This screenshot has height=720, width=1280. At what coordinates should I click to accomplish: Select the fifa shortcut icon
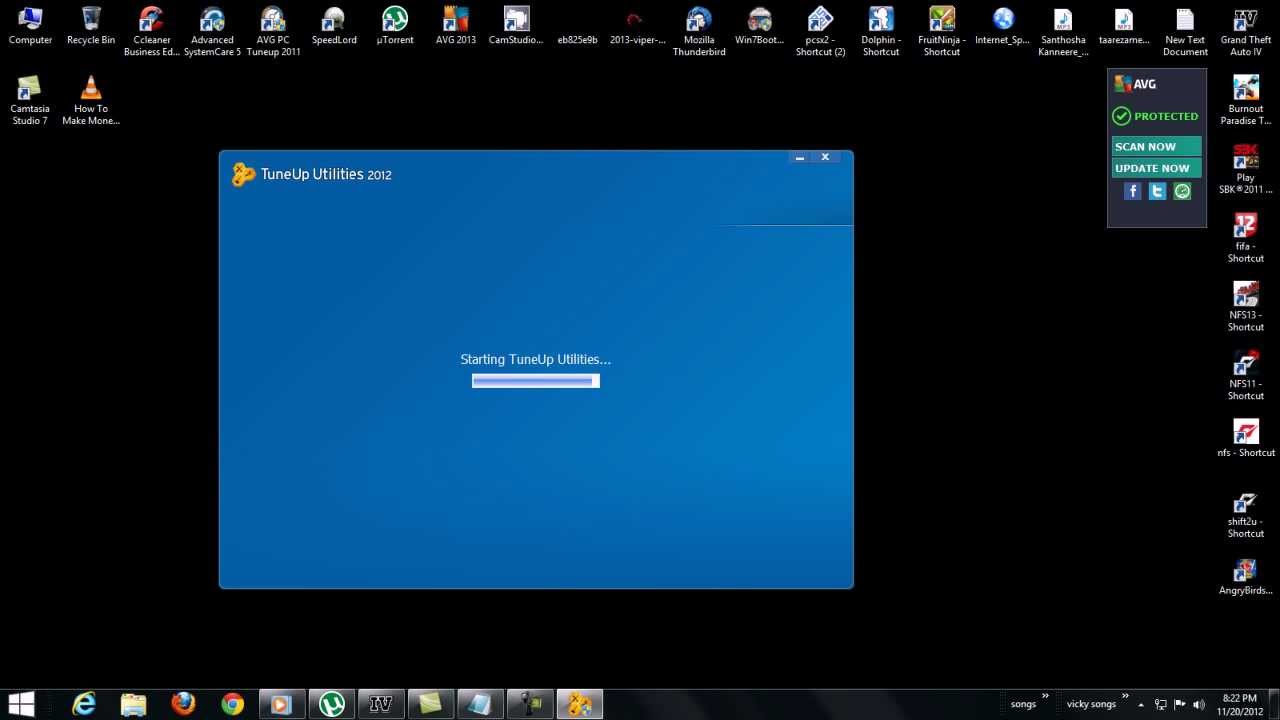pyautogui.click(x=1246, y=238)
